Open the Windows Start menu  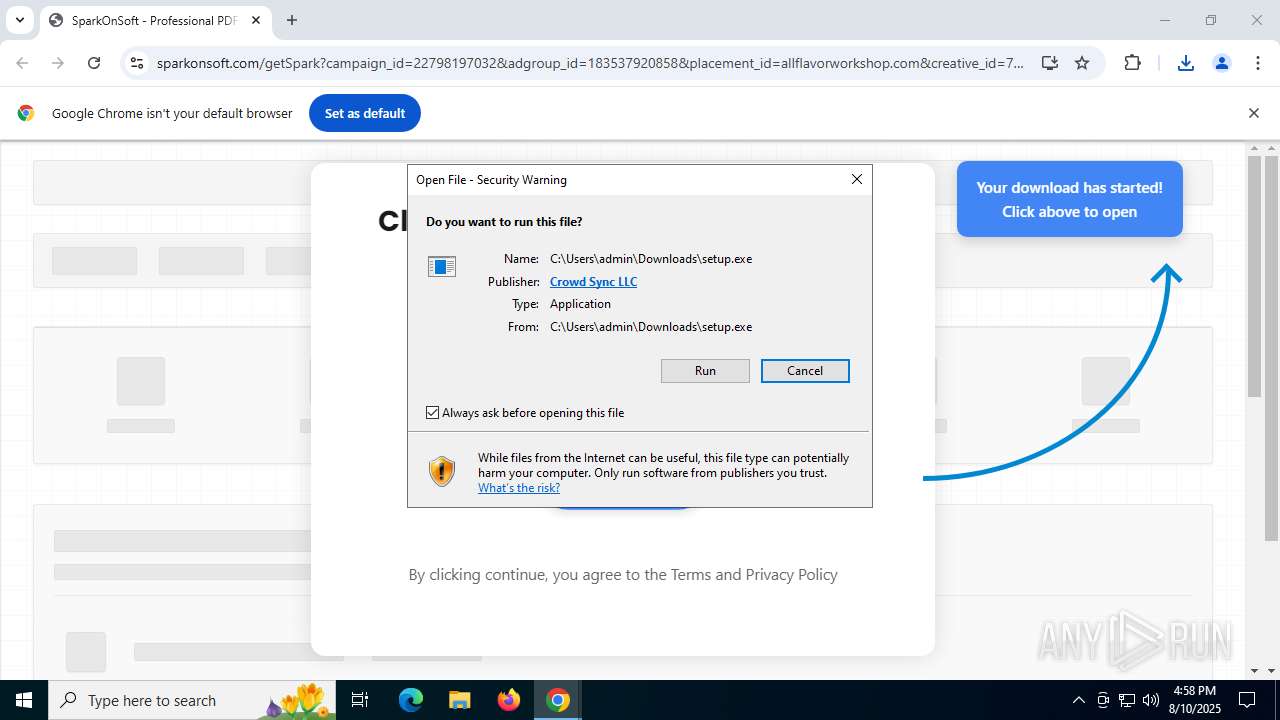(24, 700)
